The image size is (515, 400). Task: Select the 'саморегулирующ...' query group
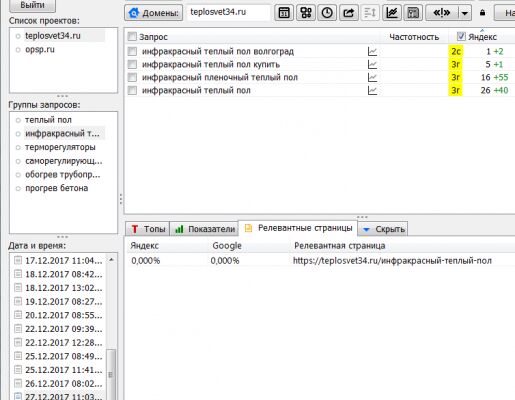pyautogui.click(x=63, y=161)
